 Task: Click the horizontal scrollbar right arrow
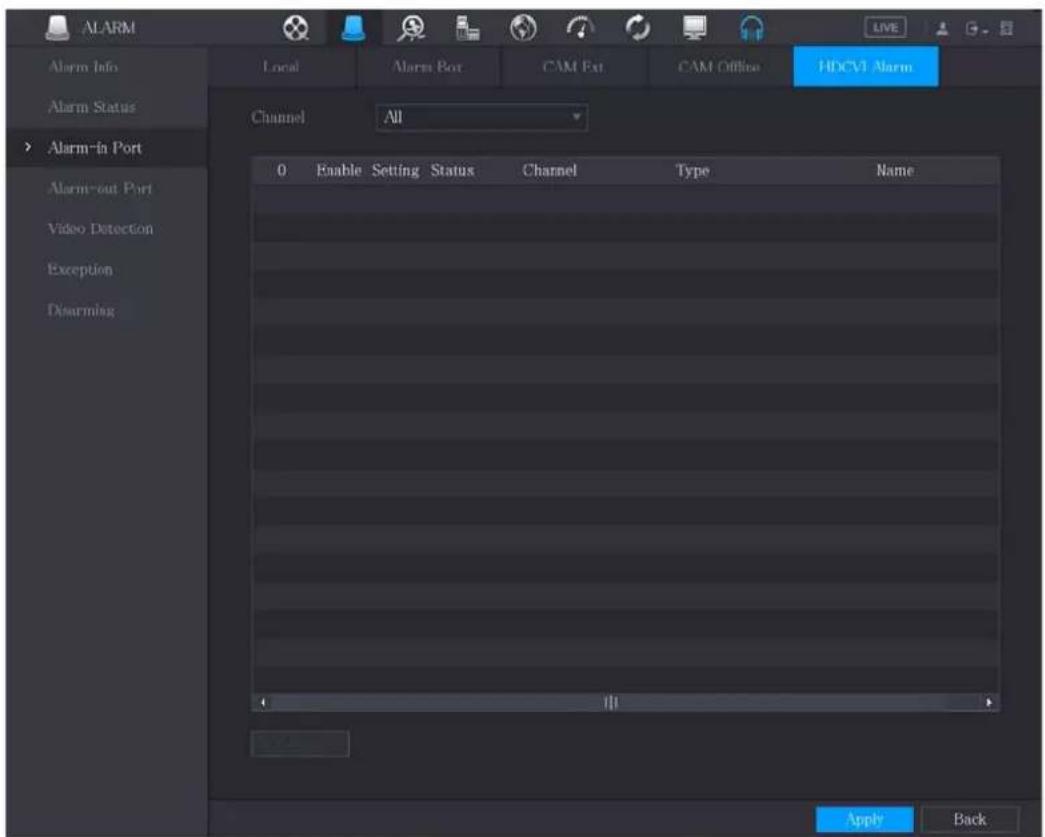tap(988, 702)
